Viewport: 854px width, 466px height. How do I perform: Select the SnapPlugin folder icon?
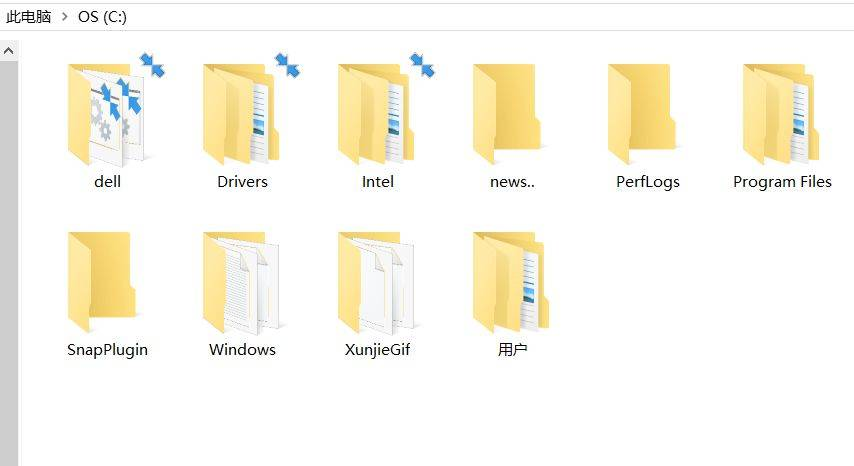click(x=102, y=282)
